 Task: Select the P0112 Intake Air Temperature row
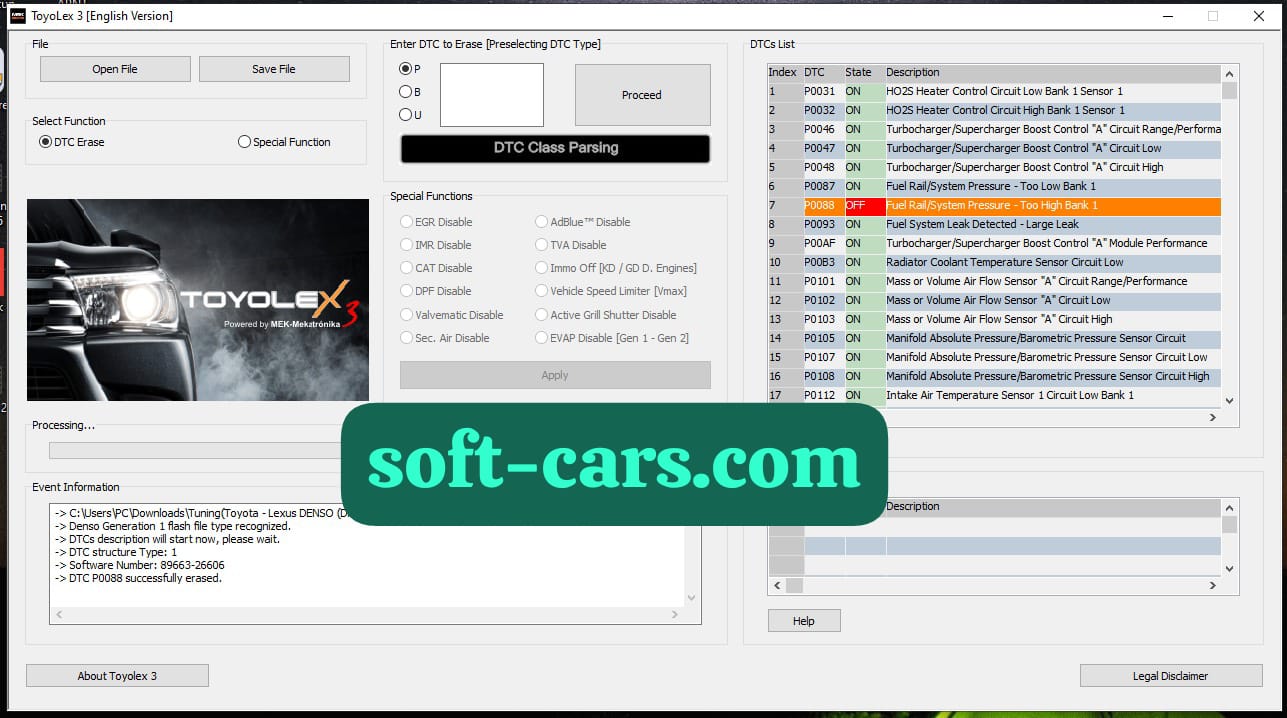pos(994,395)
